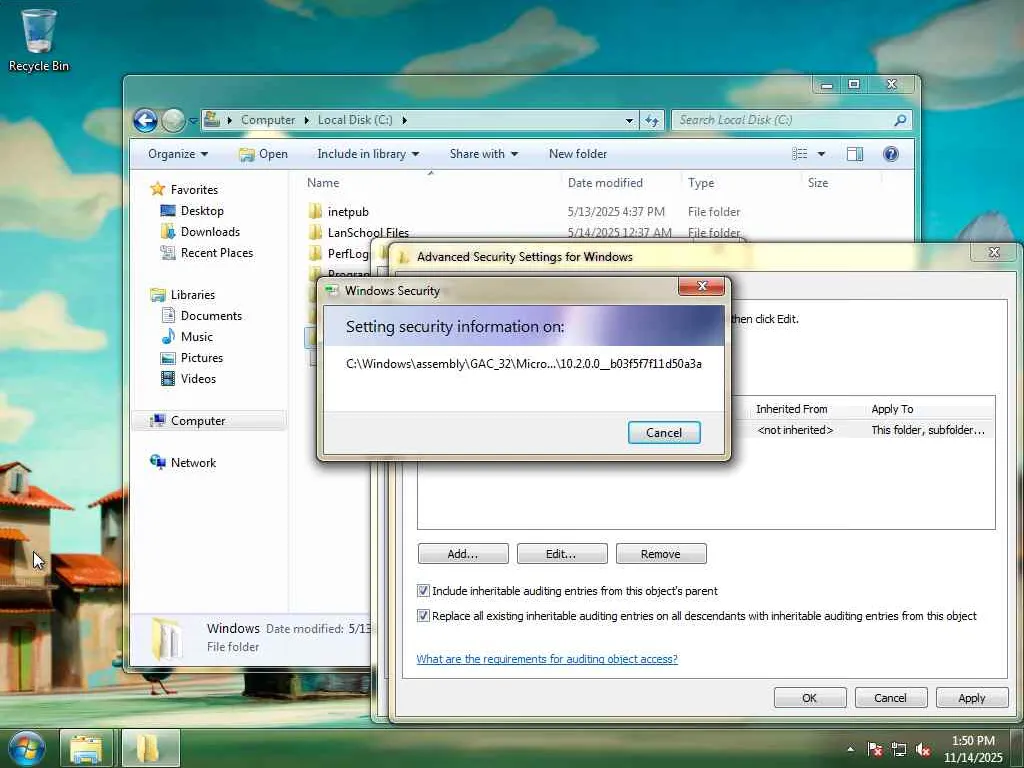The height and width of the screenshot is (768, 1024).
Task: Select the PerfLog folder icon
Action: (x=315, y=253)
